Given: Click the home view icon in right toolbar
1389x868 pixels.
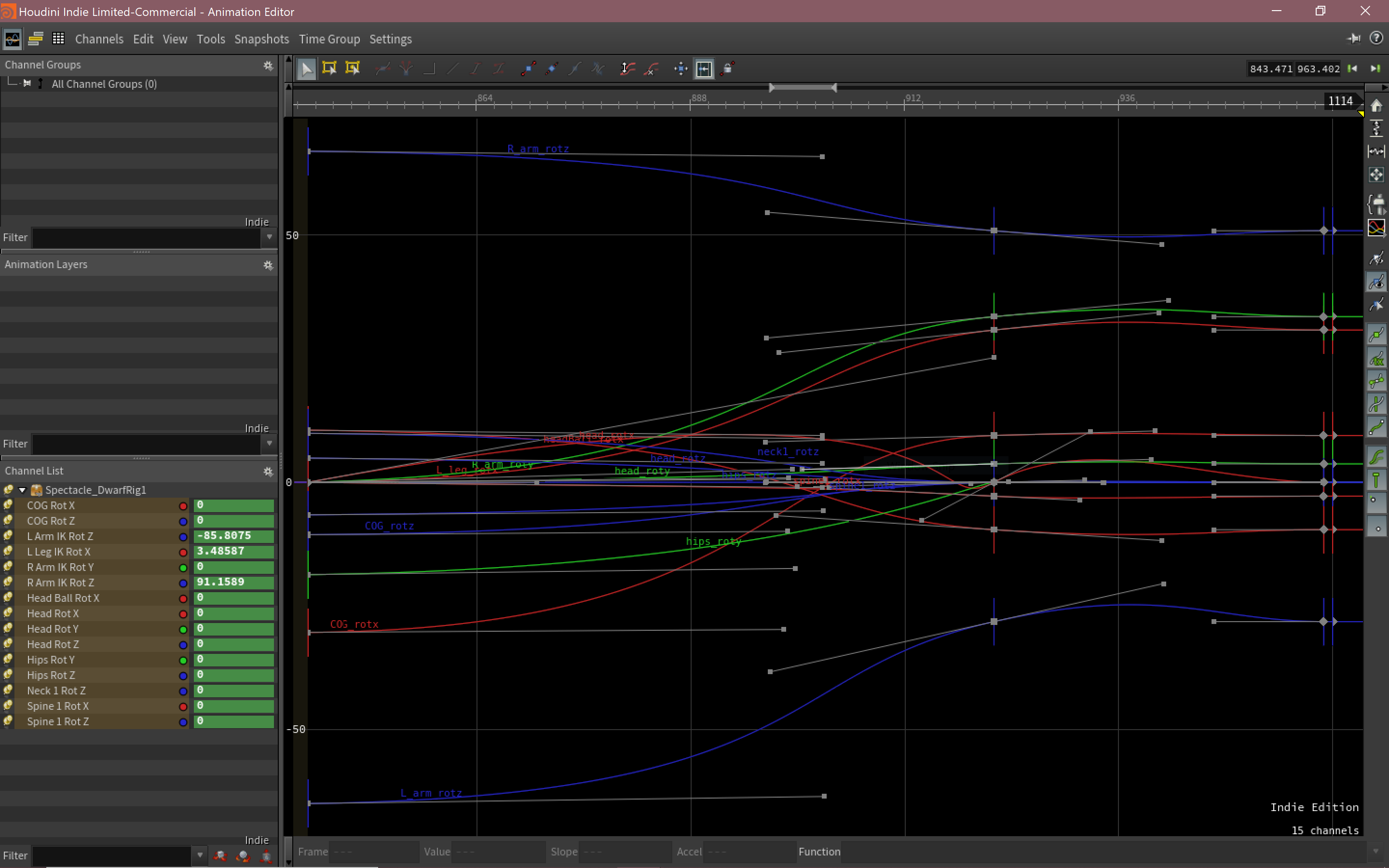Looking at the screenshot, I should [x=1376, y=106].
